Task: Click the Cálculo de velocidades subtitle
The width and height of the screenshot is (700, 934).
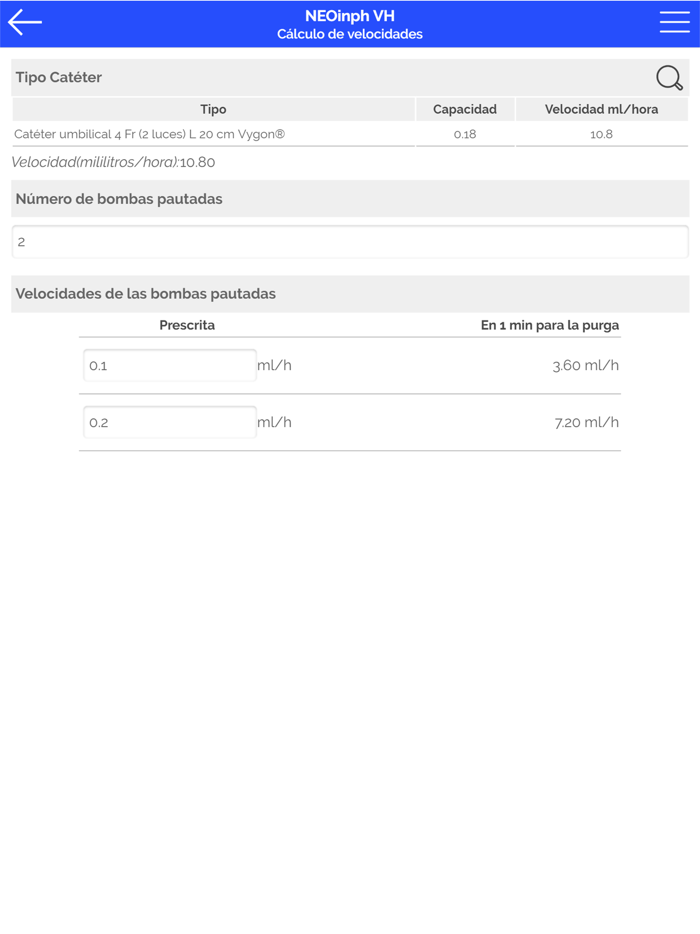Action: point(350,34)
